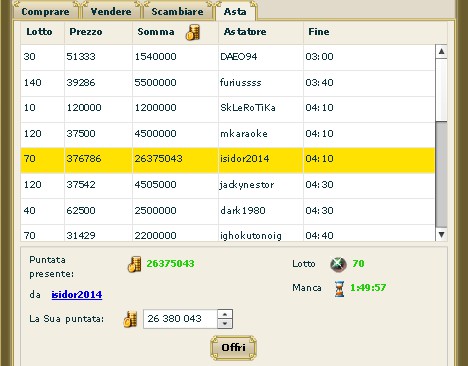The image size is (468, 366).
Task: Click the gold coins icon in Somma header
Action: coord(193,32)
